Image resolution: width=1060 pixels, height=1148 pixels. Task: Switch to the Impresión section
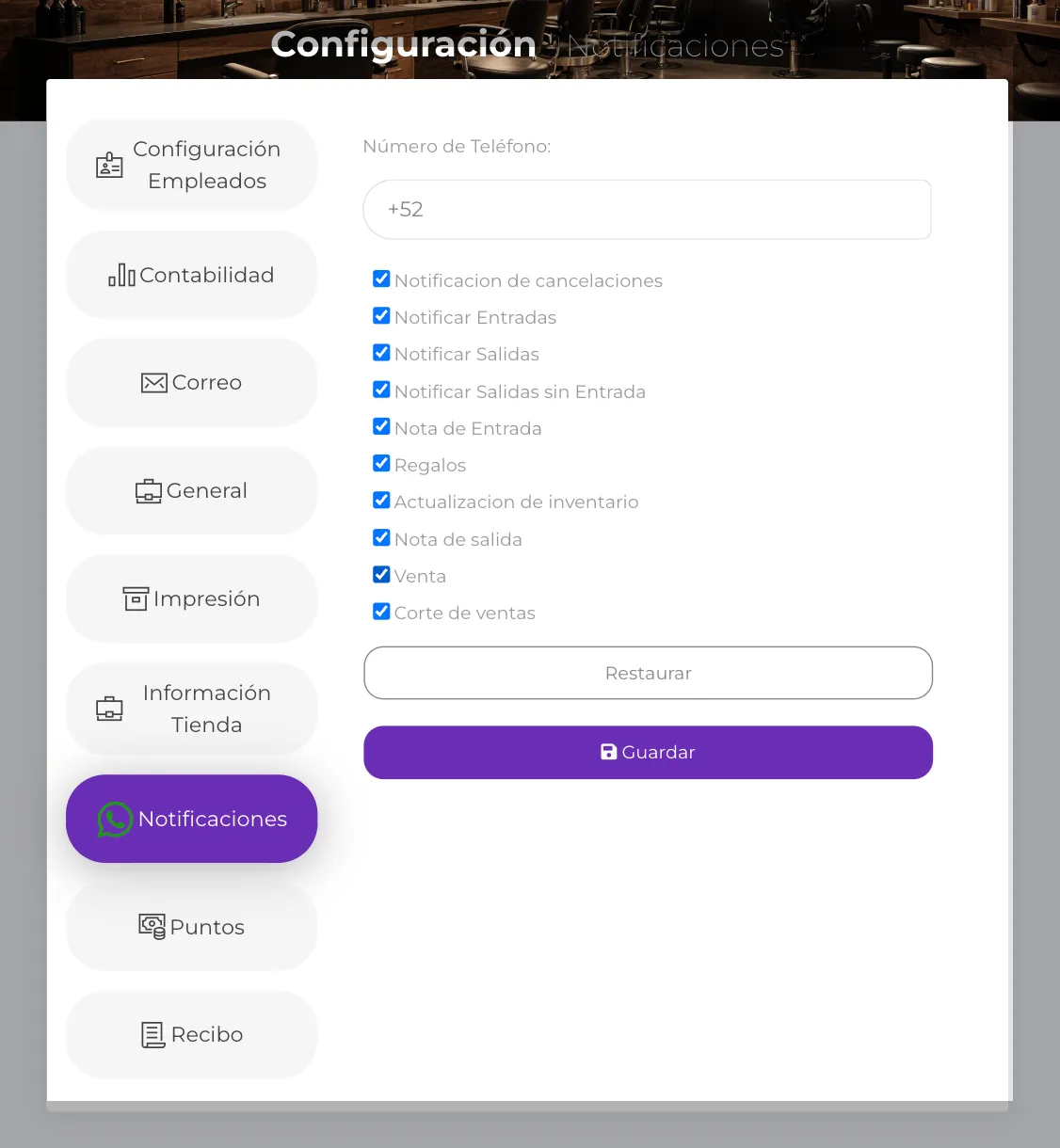coord(191,598)
